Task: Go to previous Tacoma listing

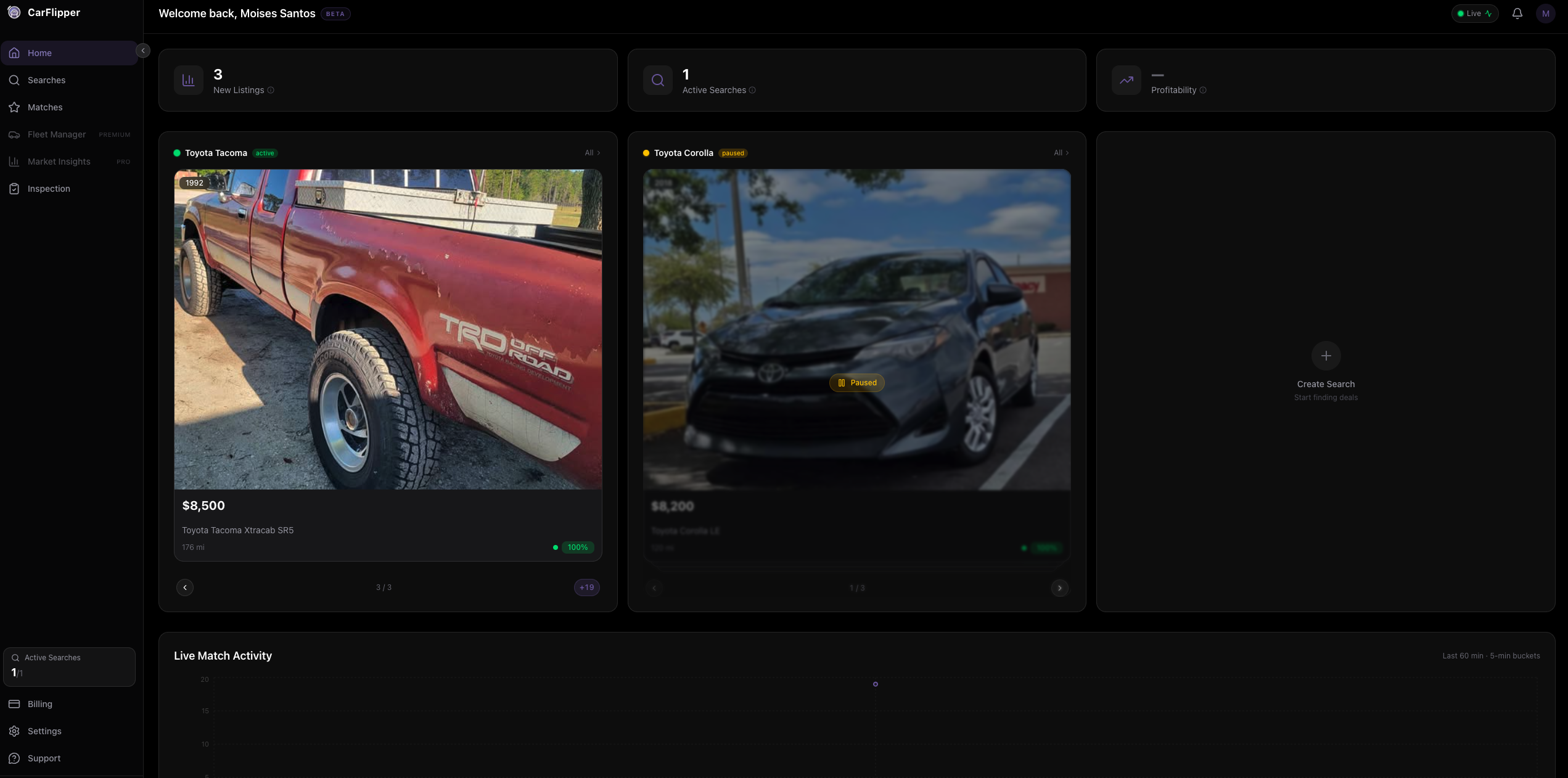Action: pyautogui.click(x=185, y=588)
